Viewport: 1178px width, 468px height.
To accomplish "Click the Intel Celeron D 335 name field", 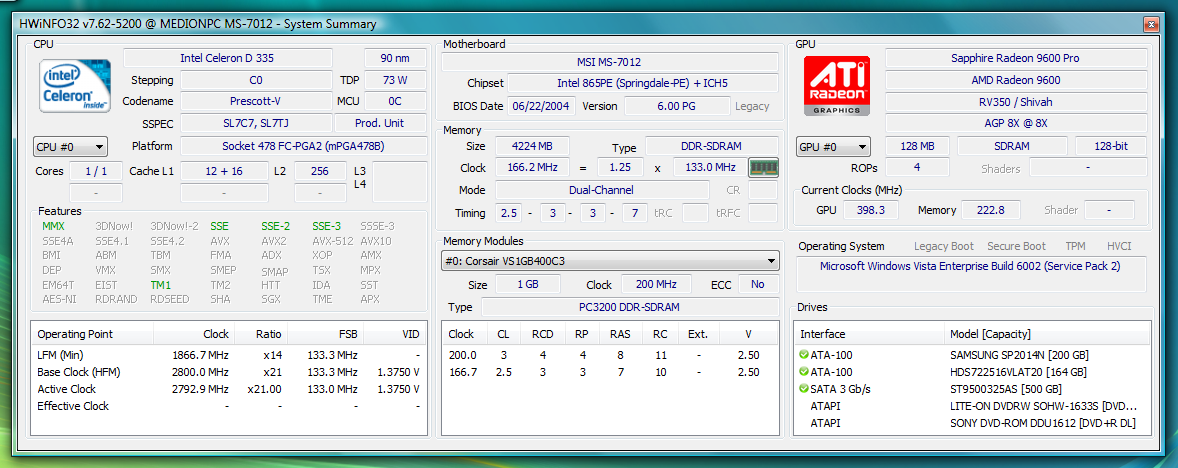I will [x=225, y=58].
